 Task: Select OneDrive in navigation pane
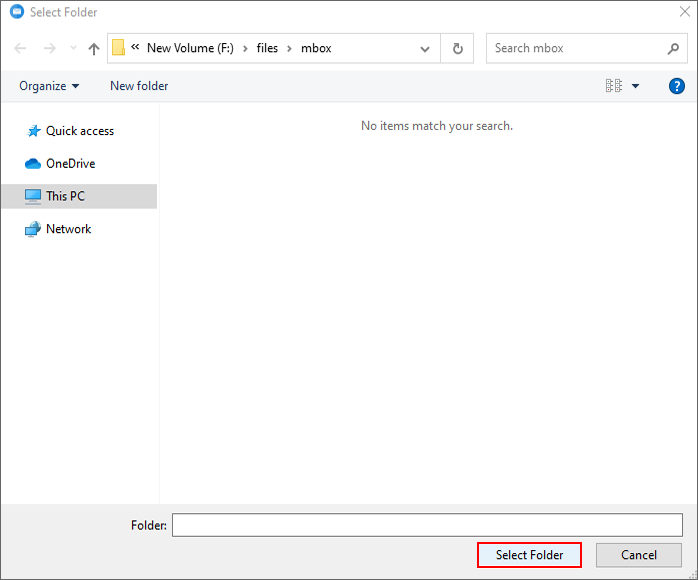(x=71, y=163)
